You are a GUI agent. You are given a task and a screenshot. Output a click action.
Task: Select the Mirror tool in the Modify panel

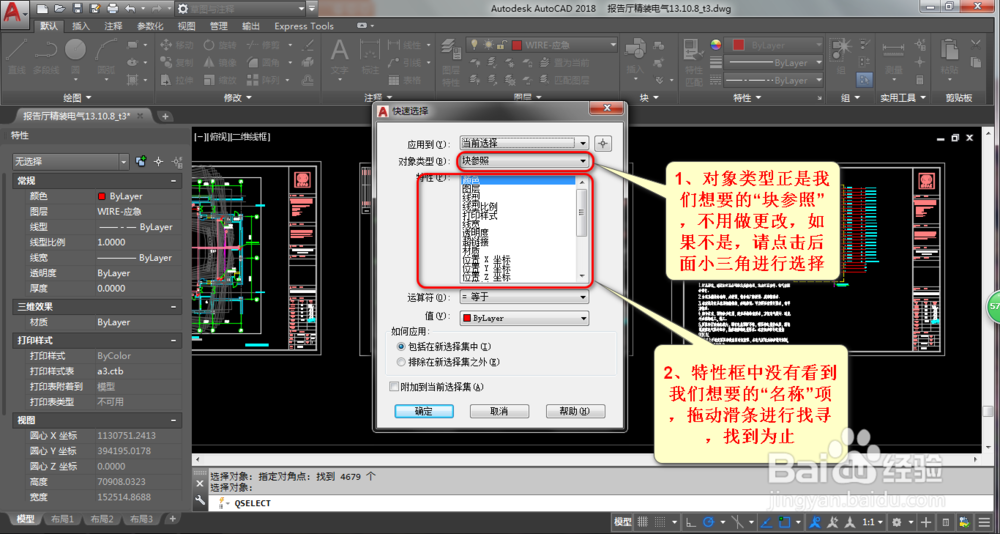220,63
